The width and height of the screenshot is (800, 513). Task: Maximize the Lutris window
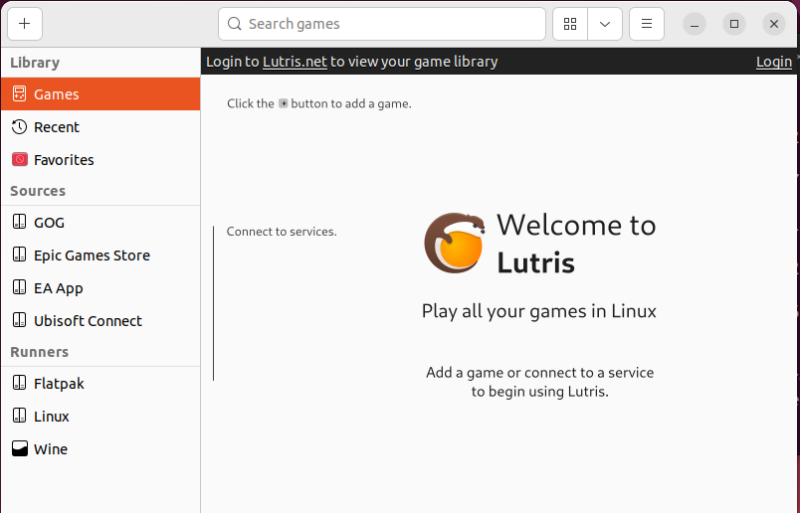tap(734, 24)
